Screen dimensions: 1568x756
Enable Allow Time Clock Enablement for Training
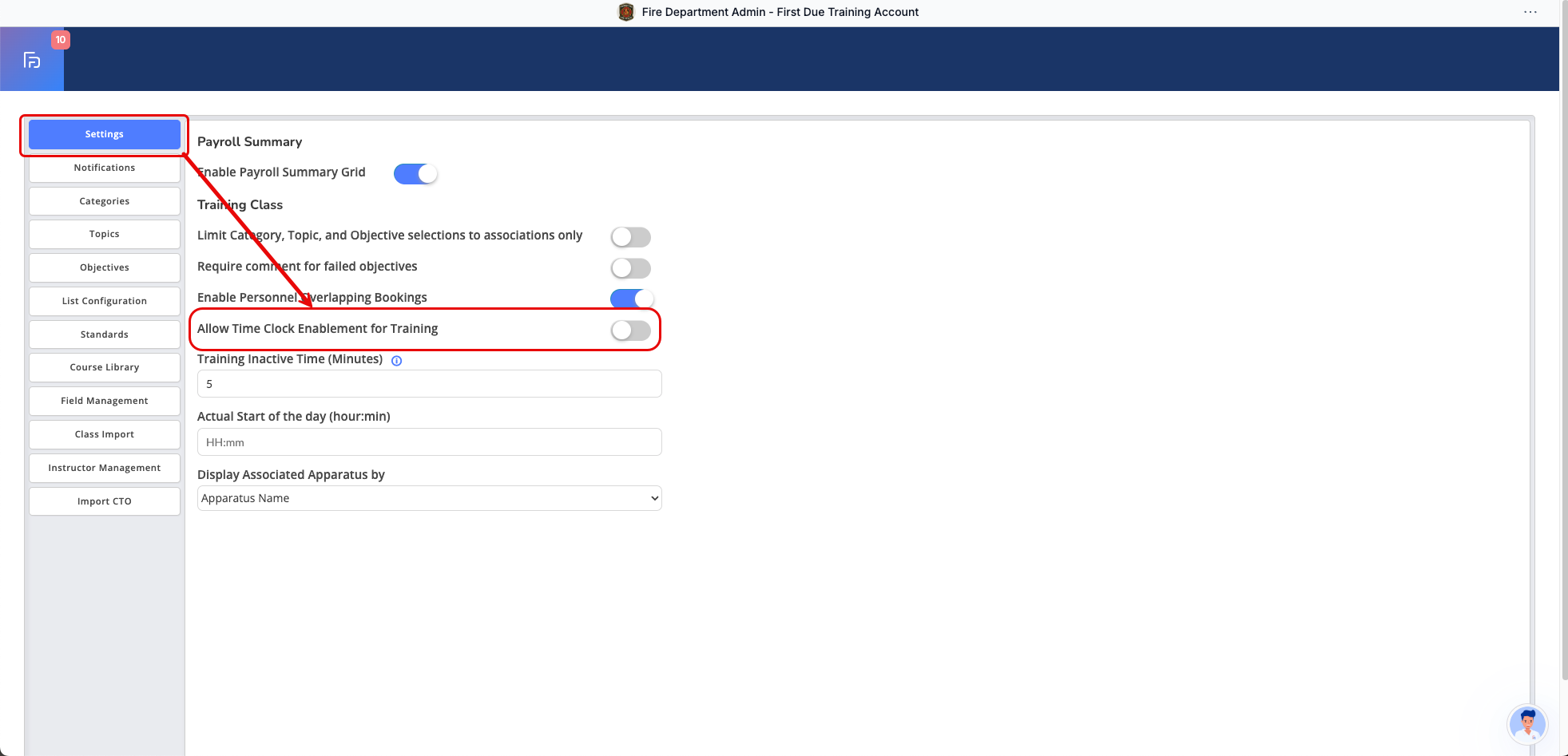tap(630, 331)
